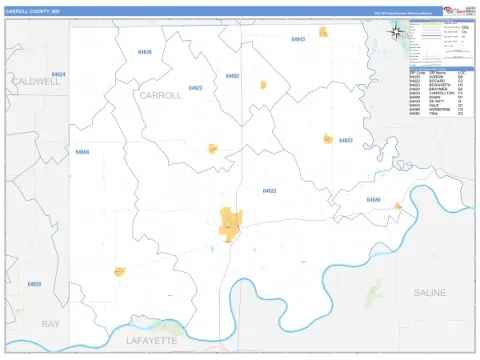Click the orange city area below 64682

click(263, 85)
